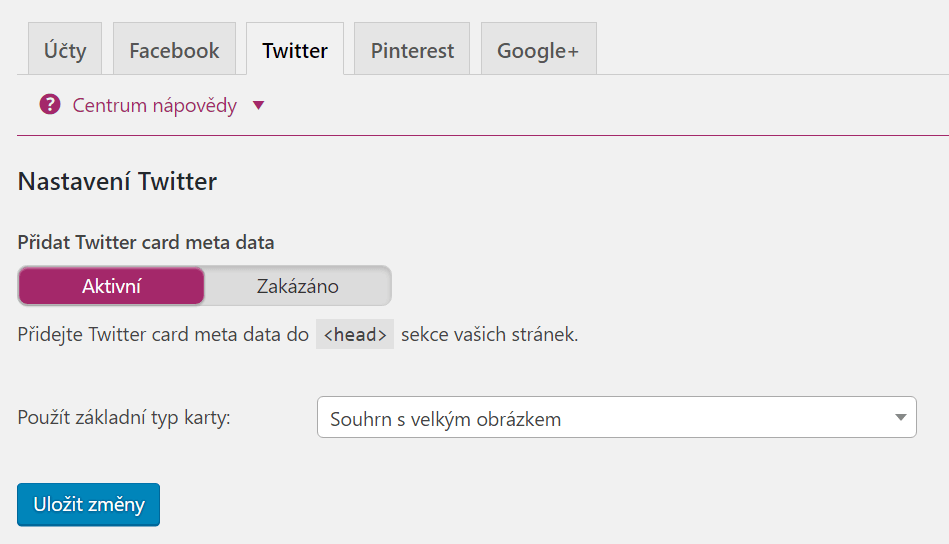The image size is (949, 544).
Task: Select the Twitter tab
Action: pyautogui.click(x=295, y=50)
